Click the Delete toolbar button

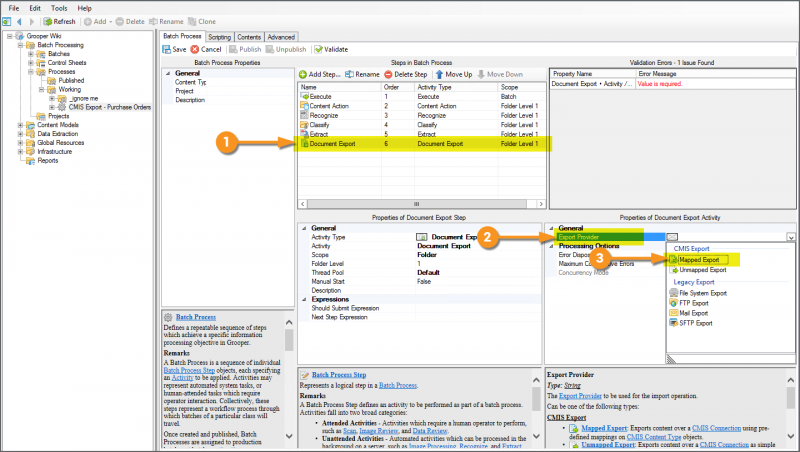click(130, 21)
